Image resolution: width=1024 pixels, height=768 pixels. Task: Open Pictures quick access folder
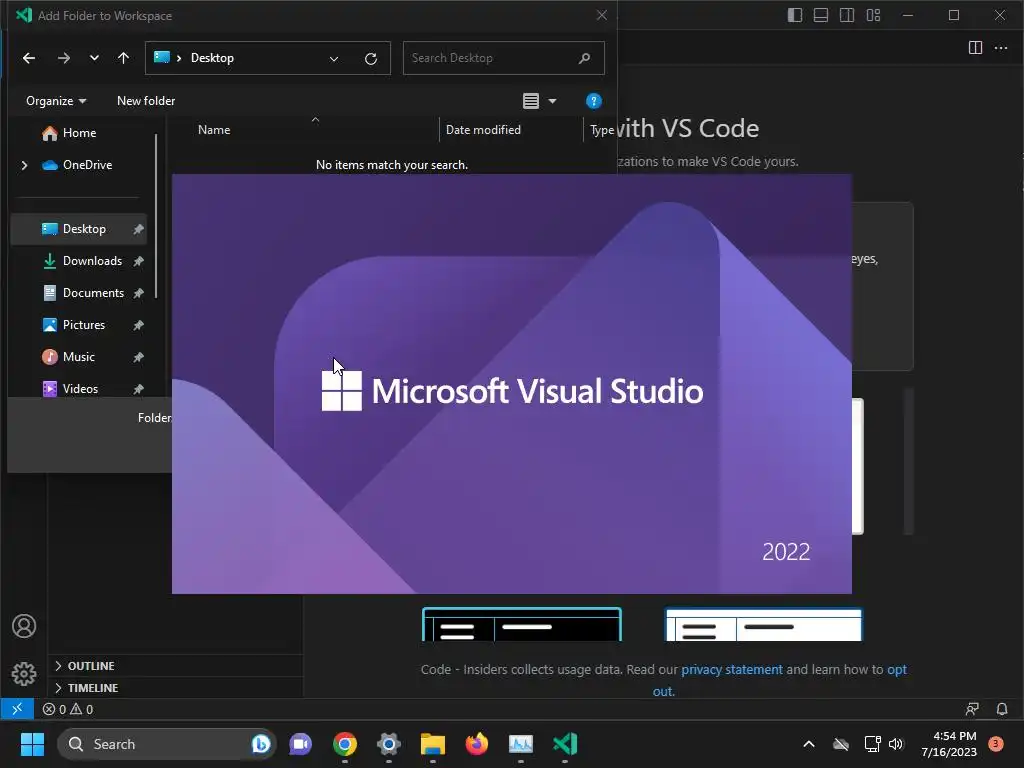click(83, 325)
